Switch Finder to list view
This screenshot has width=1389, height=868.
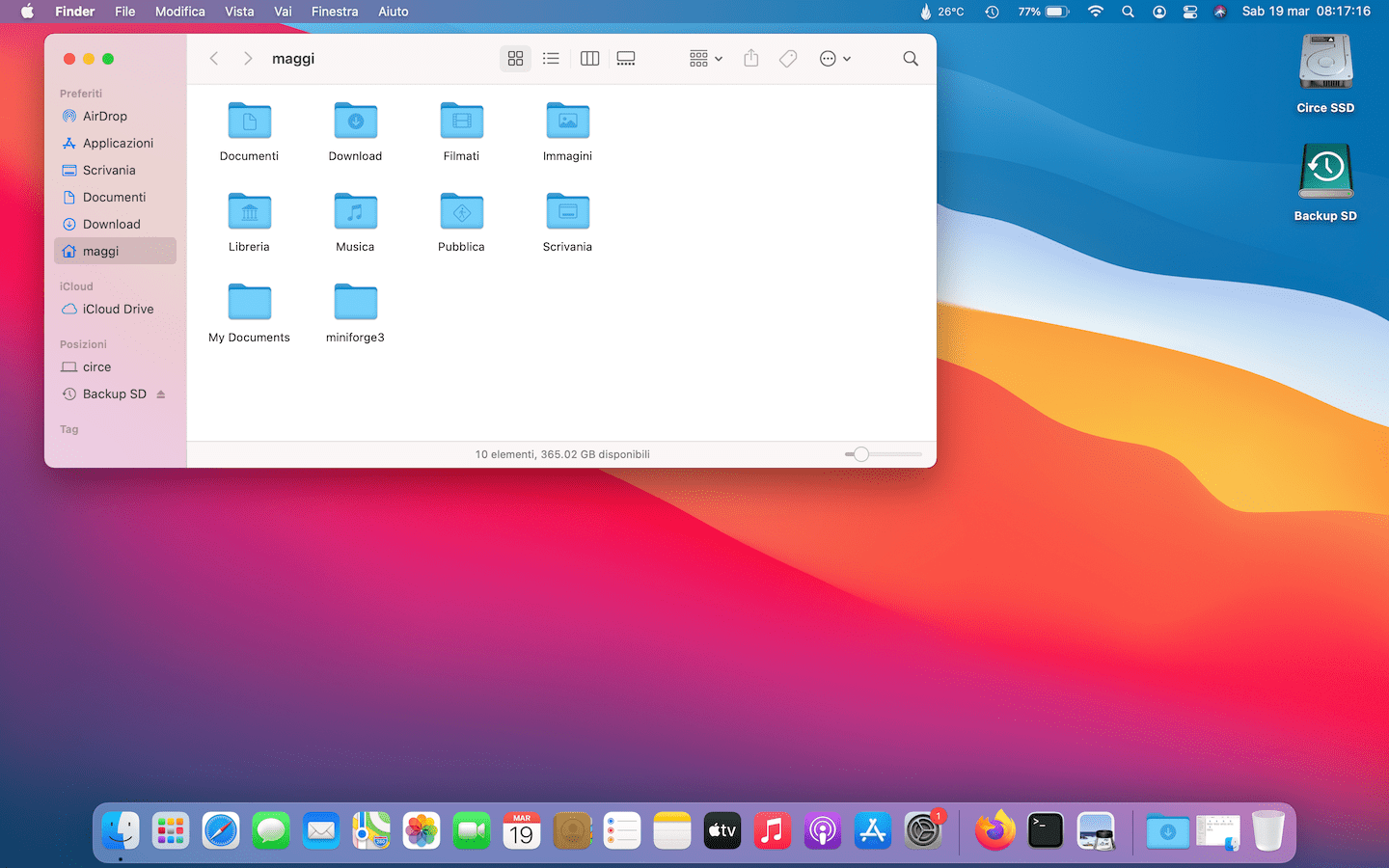coord(551,59)
